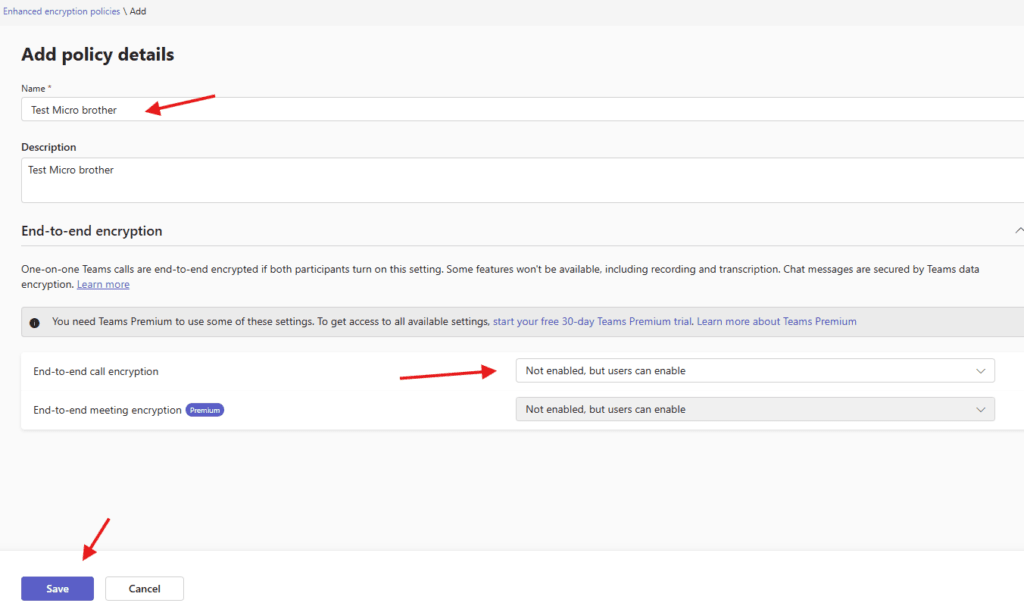Start your free 30-day Teams Premium trial

click(593, 322)
